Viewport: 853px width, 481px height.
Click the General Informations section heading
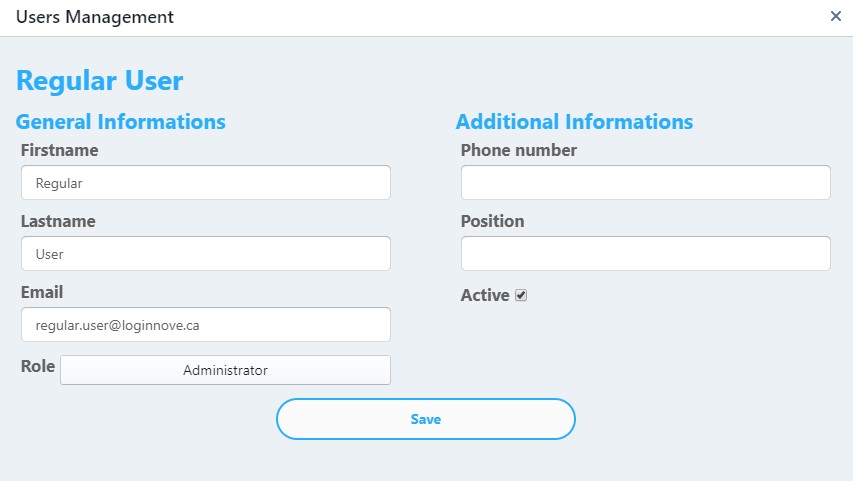tap(121, 122)
